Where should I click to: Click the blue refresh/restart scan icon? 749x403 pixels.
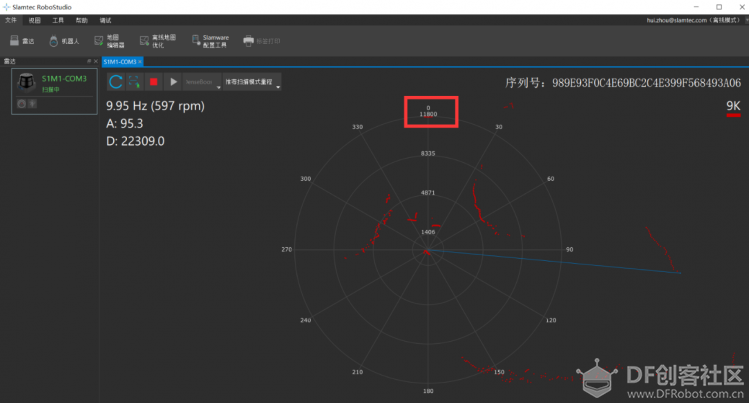pos(116,82)
